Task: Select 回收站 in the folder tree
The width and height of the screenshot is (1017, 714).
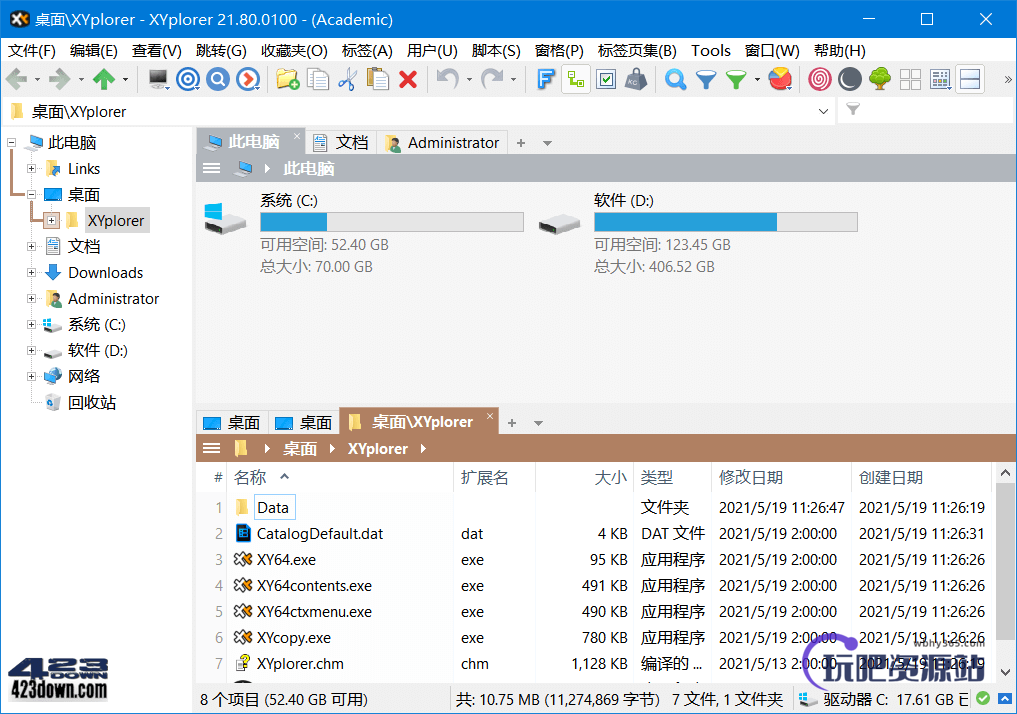Action: (x=91, y=403)
